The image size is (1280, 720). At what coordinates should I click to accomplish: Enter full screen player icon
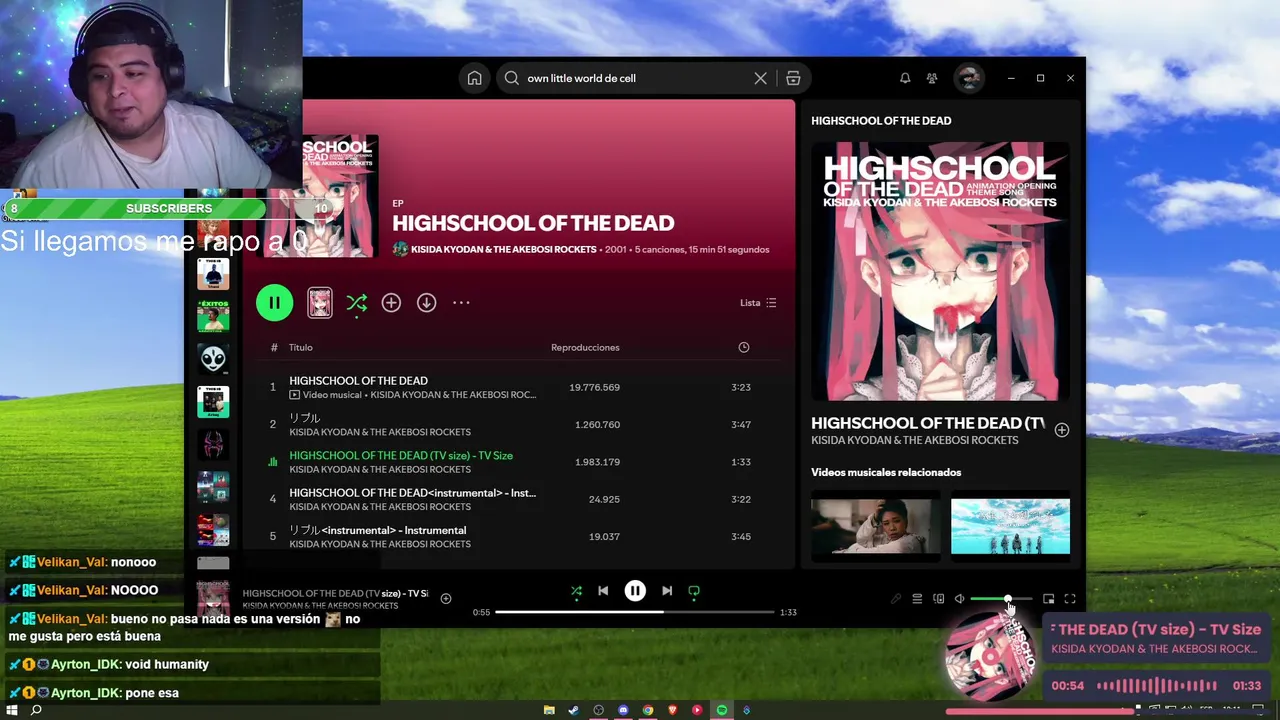click(x=1070, y=599)
